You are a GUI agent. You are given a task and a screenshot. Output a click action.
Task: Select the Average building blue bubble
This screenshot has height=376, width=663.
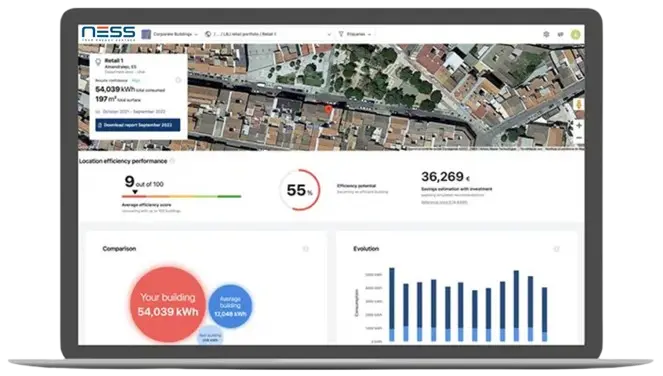[230, 306]
